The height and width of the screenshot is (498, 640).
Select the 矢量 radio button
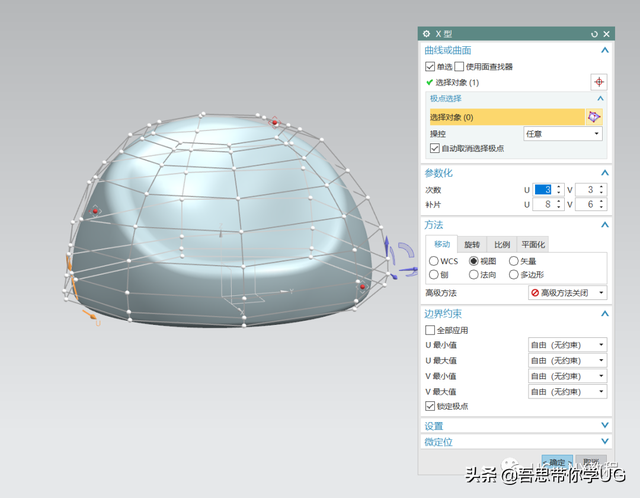click(x=513, y=261)
